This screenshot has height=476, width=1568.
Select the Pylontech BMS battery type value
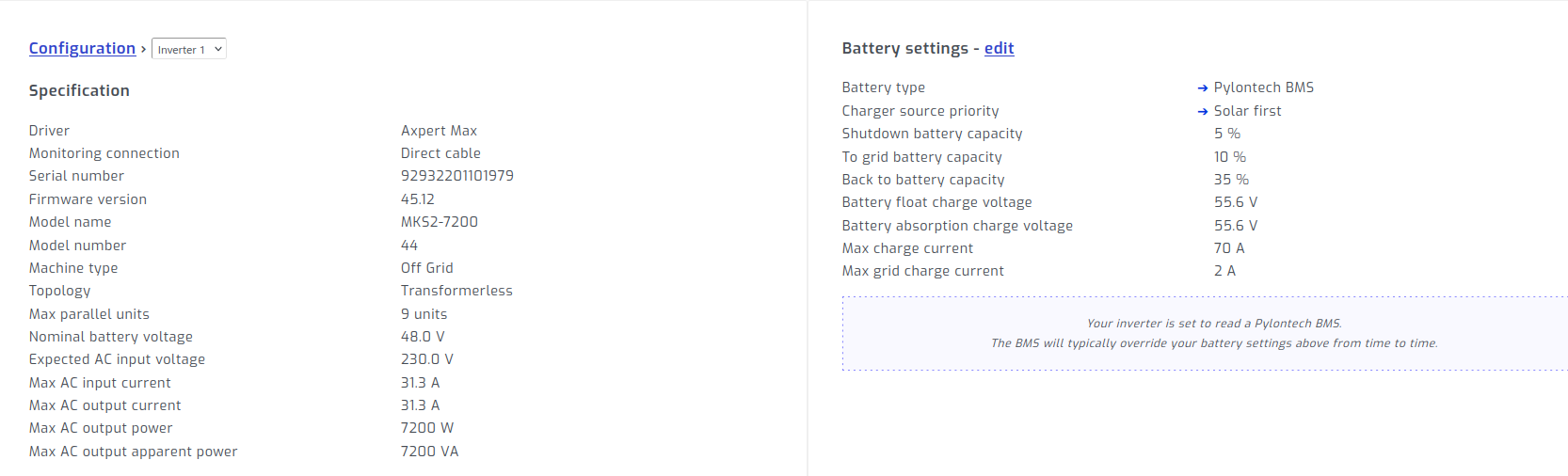tap(1264, 87)
